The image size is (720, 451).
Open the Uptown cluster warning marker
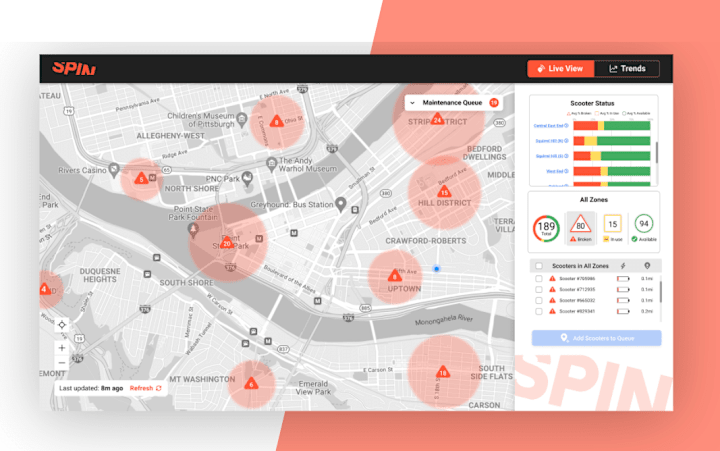[394, 276]
